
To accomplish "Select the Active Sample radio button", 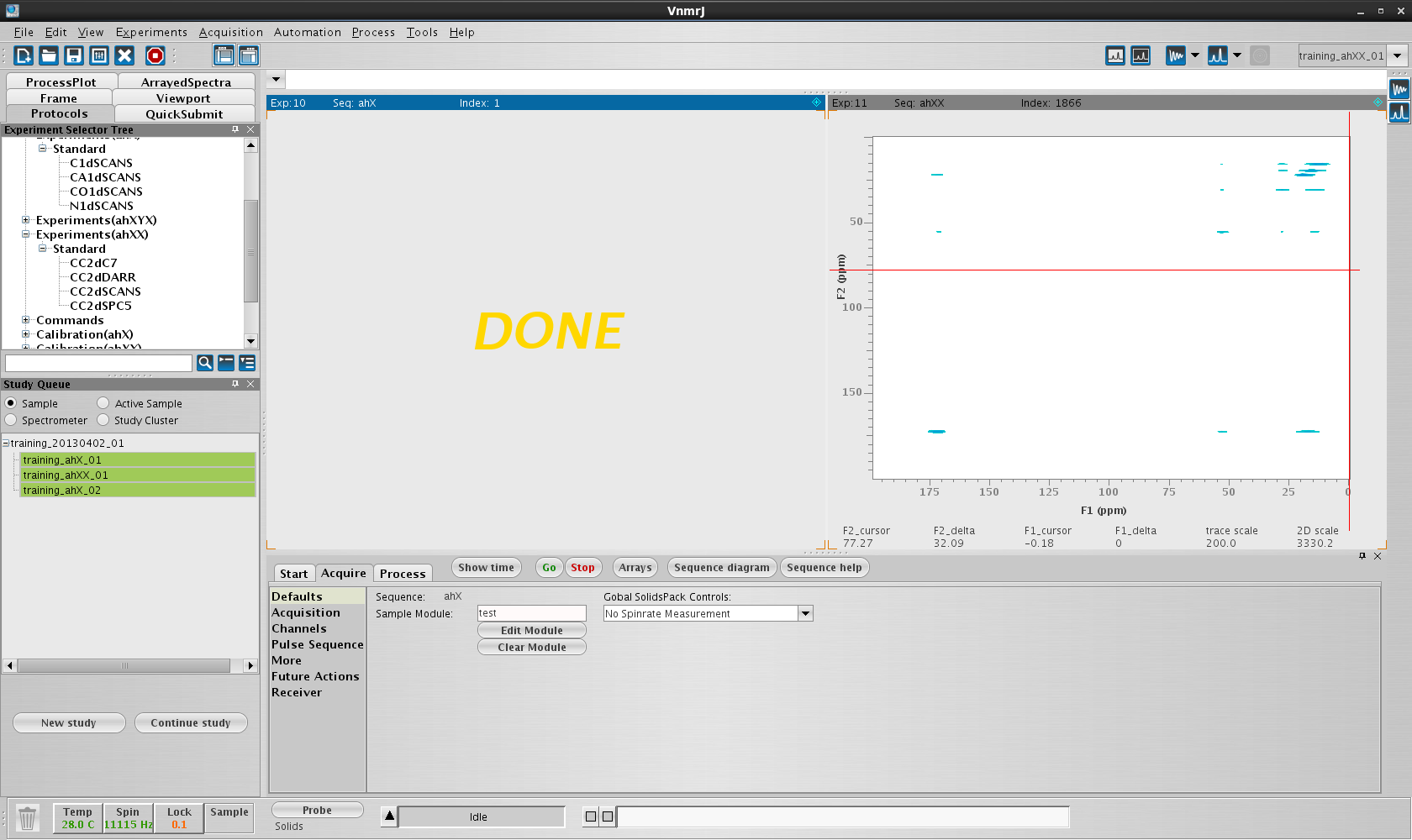I will [x=103, y=403].
